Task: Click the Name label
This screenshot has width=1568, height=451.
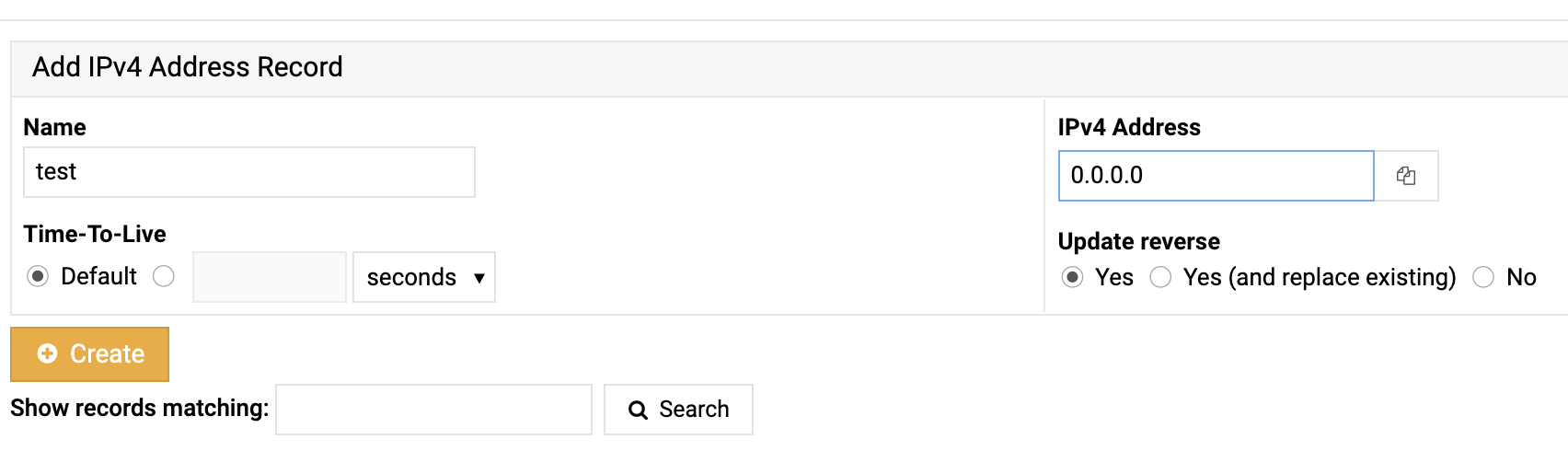Action: 55,127
